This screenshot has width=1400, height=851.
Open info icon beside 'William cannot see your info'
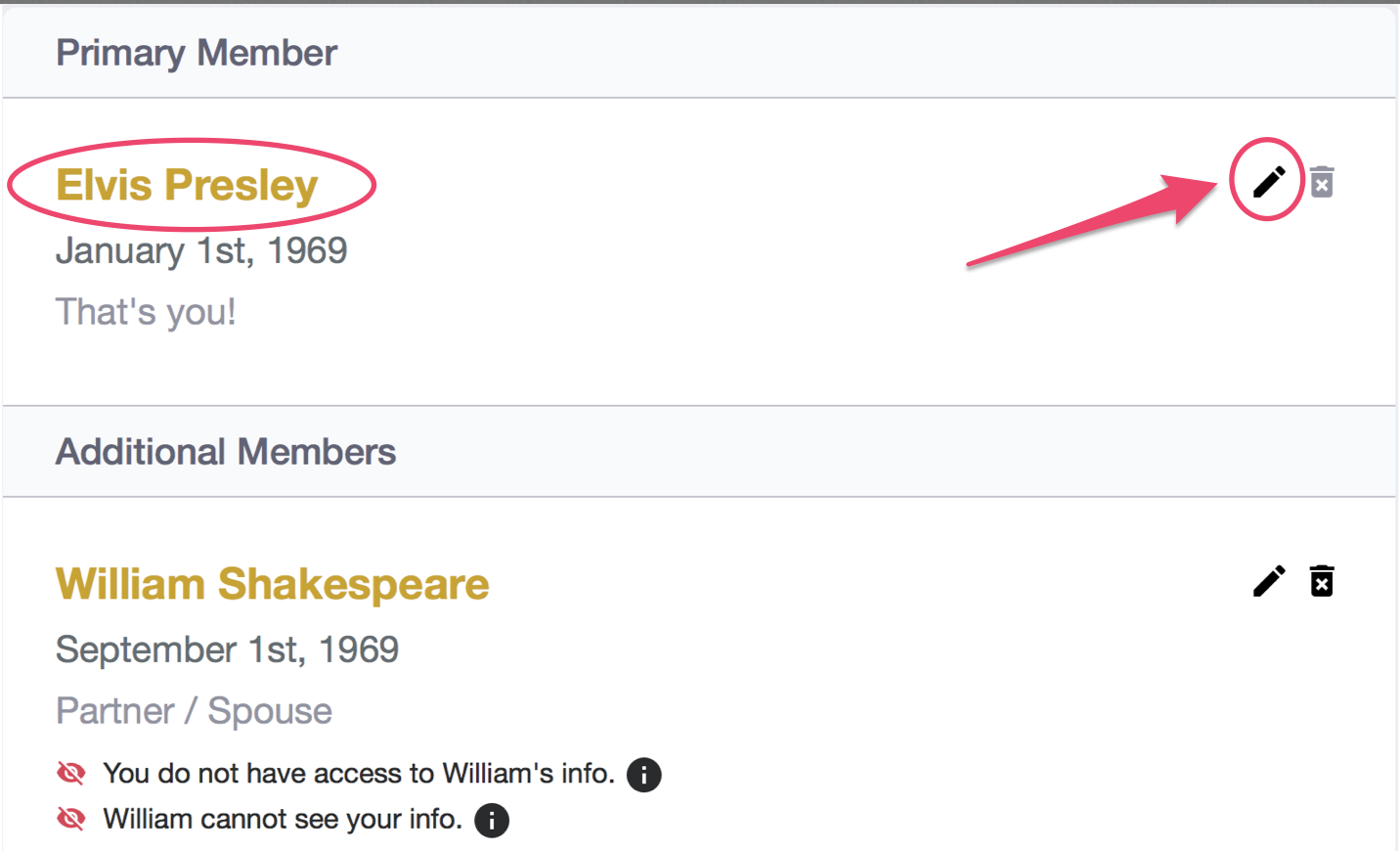[492, 820]
